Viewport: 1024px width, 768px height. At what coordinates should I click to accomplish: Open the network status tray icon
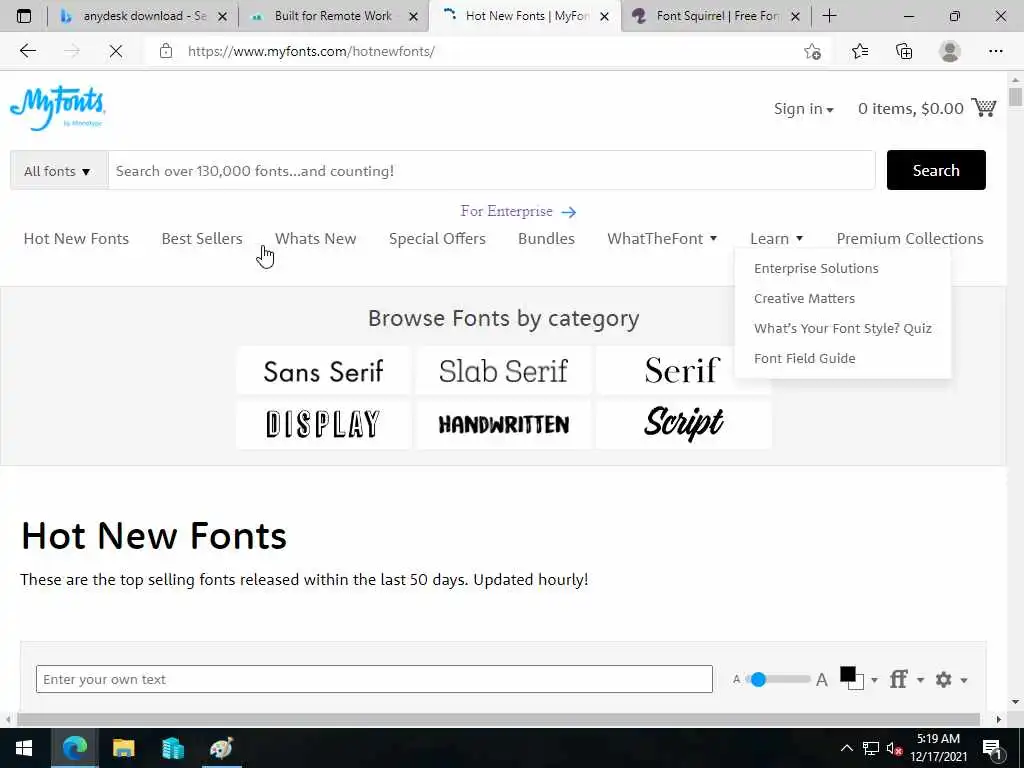pyautogui.click(x=871, y=748)
